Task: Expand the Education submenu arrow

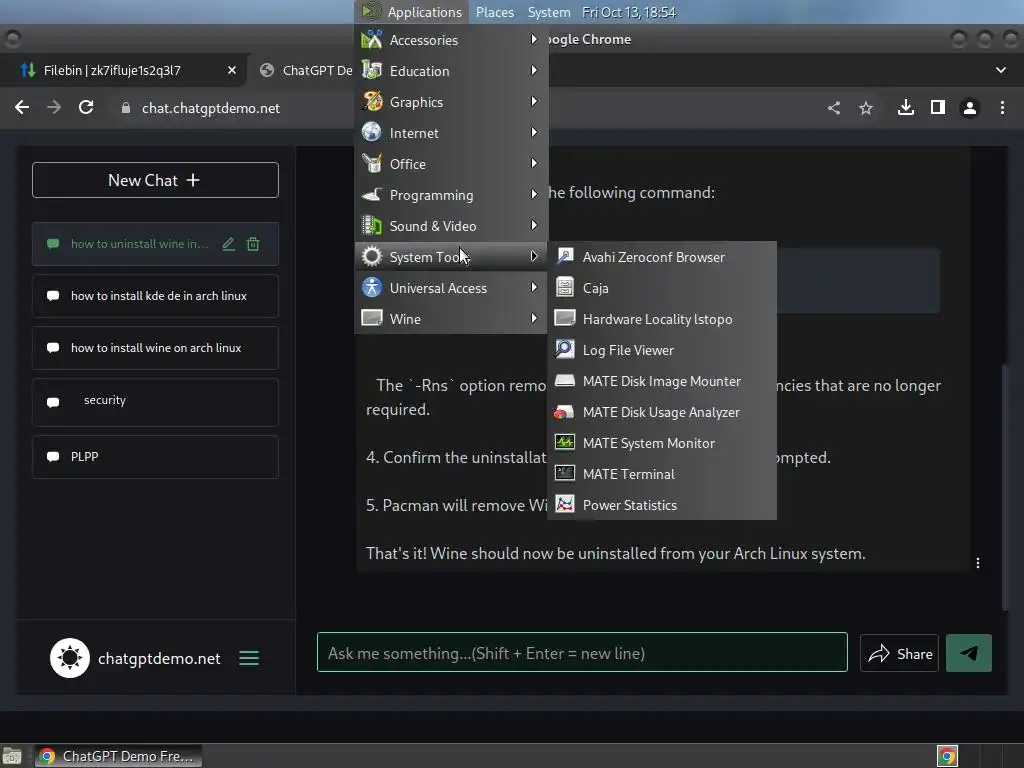Action: (x=534, y=70)
